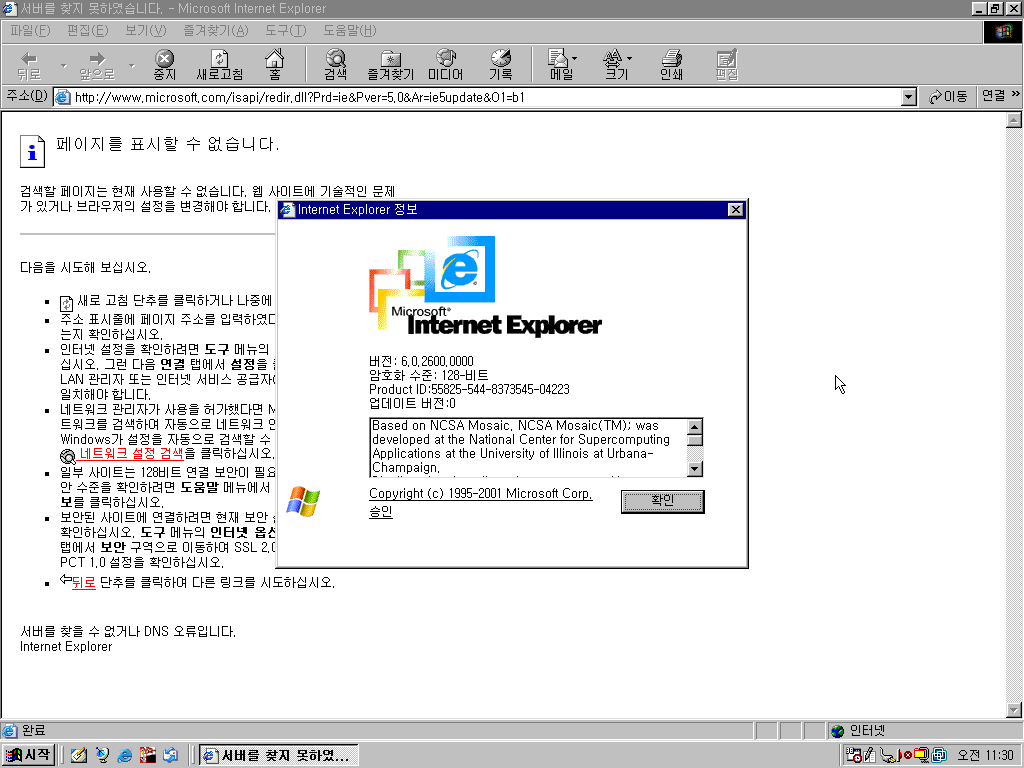The image size is (1024, 768).
Task: Click the first quick launch icon with a pencil
Action: click(x=79, y=755)
